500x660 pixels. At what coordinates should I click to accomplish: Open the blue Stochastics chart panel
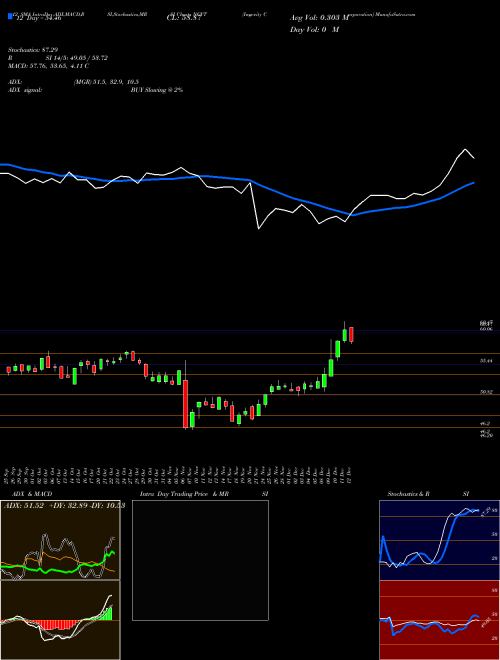pyautogui.click(x=439, y=540)
